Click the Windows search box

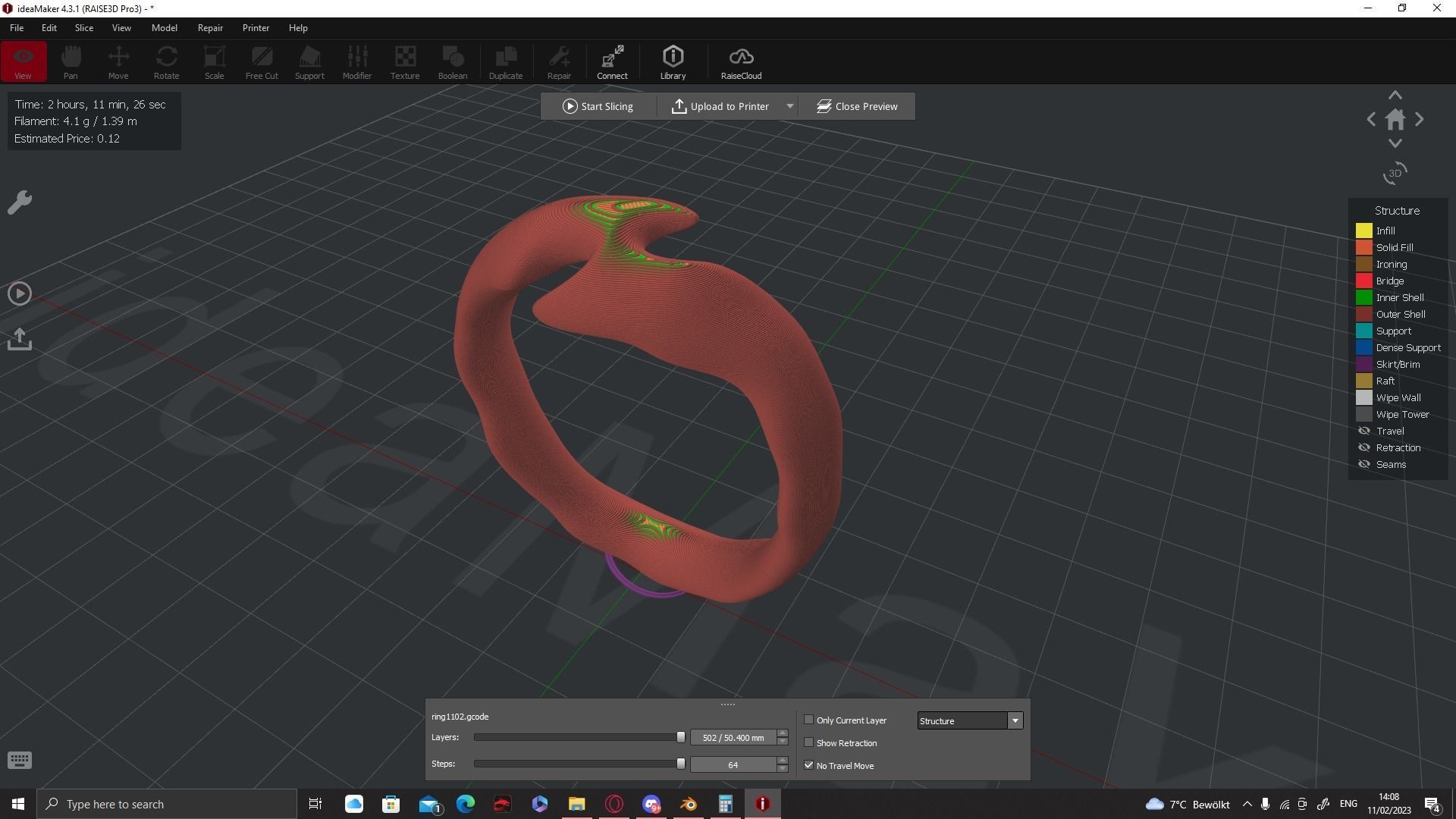tap(167, 804)
